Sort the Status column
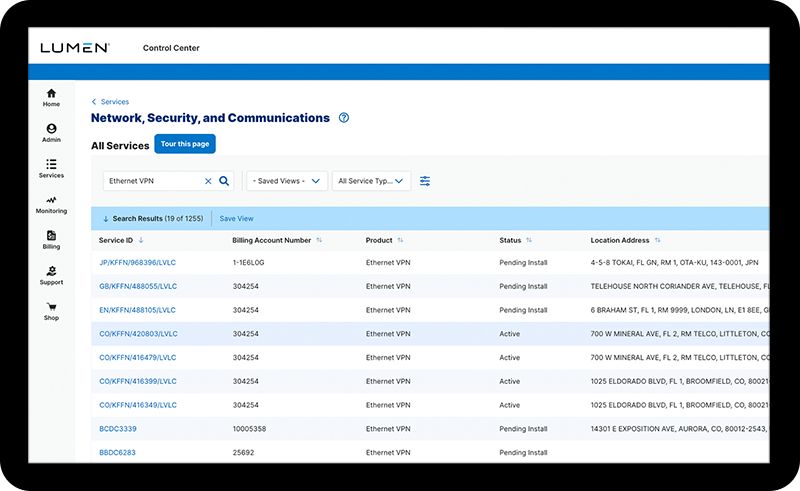The image size is (800, 491). point(529,240)
